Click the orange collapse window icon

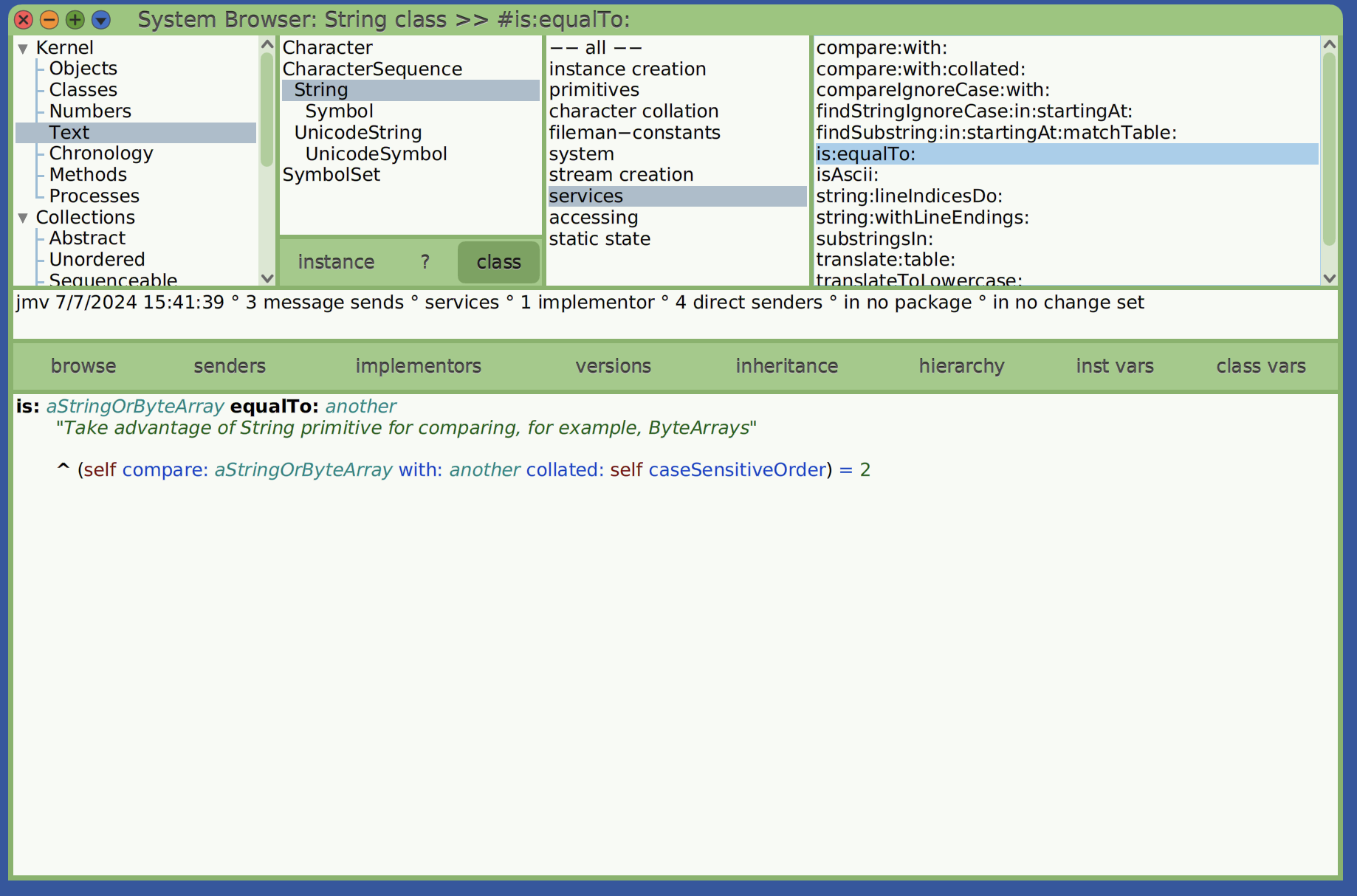coord(49,20)
